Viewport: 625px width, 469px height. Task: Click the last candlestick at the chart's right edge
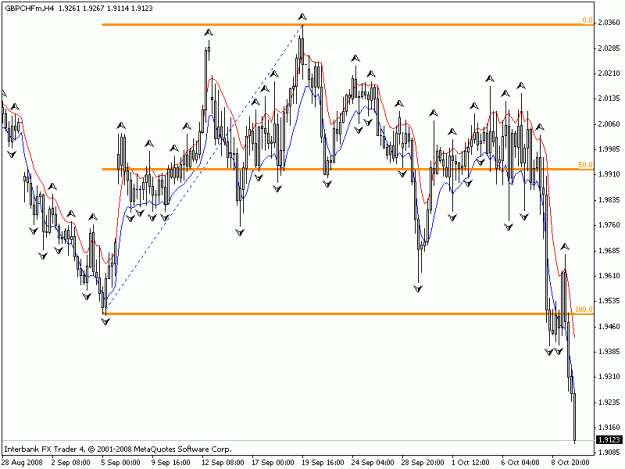click(575, 416)
